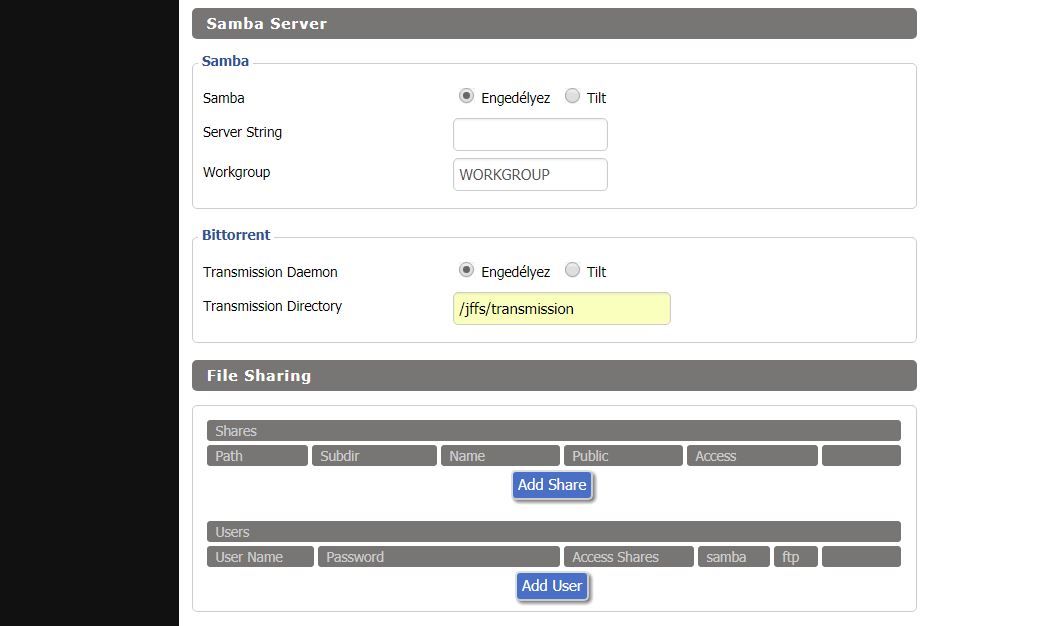Click the Access Shares column header
This screenshot has height=626, width=1048.
[628, 557]
